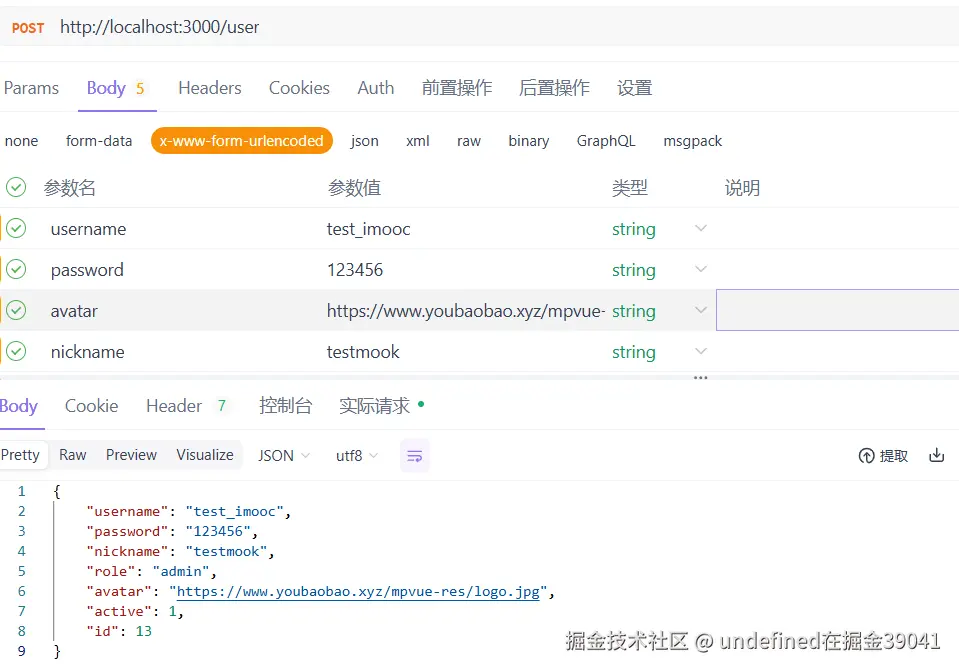Select msgpack body type
959x671 pixels.
pos(692,141)
